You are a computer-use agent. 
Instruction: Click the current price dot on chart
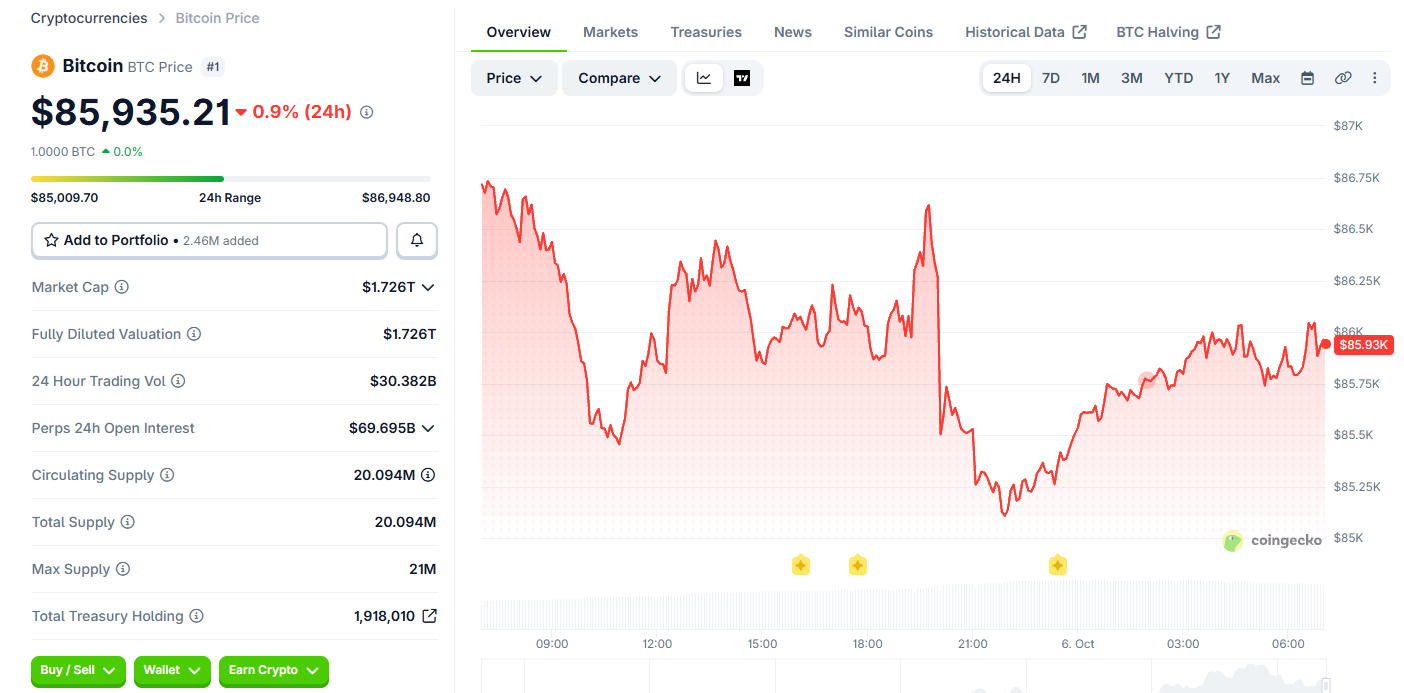[x=1325, y=344]
